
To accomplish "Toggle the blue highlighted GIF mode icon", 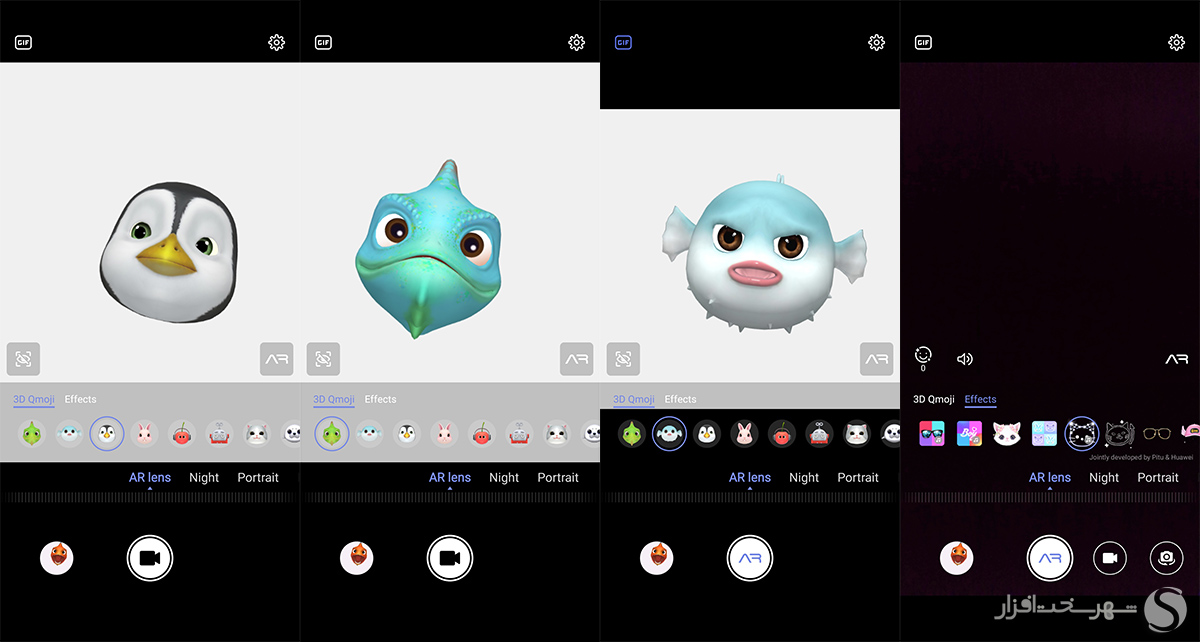I will [x=623, y=43].
